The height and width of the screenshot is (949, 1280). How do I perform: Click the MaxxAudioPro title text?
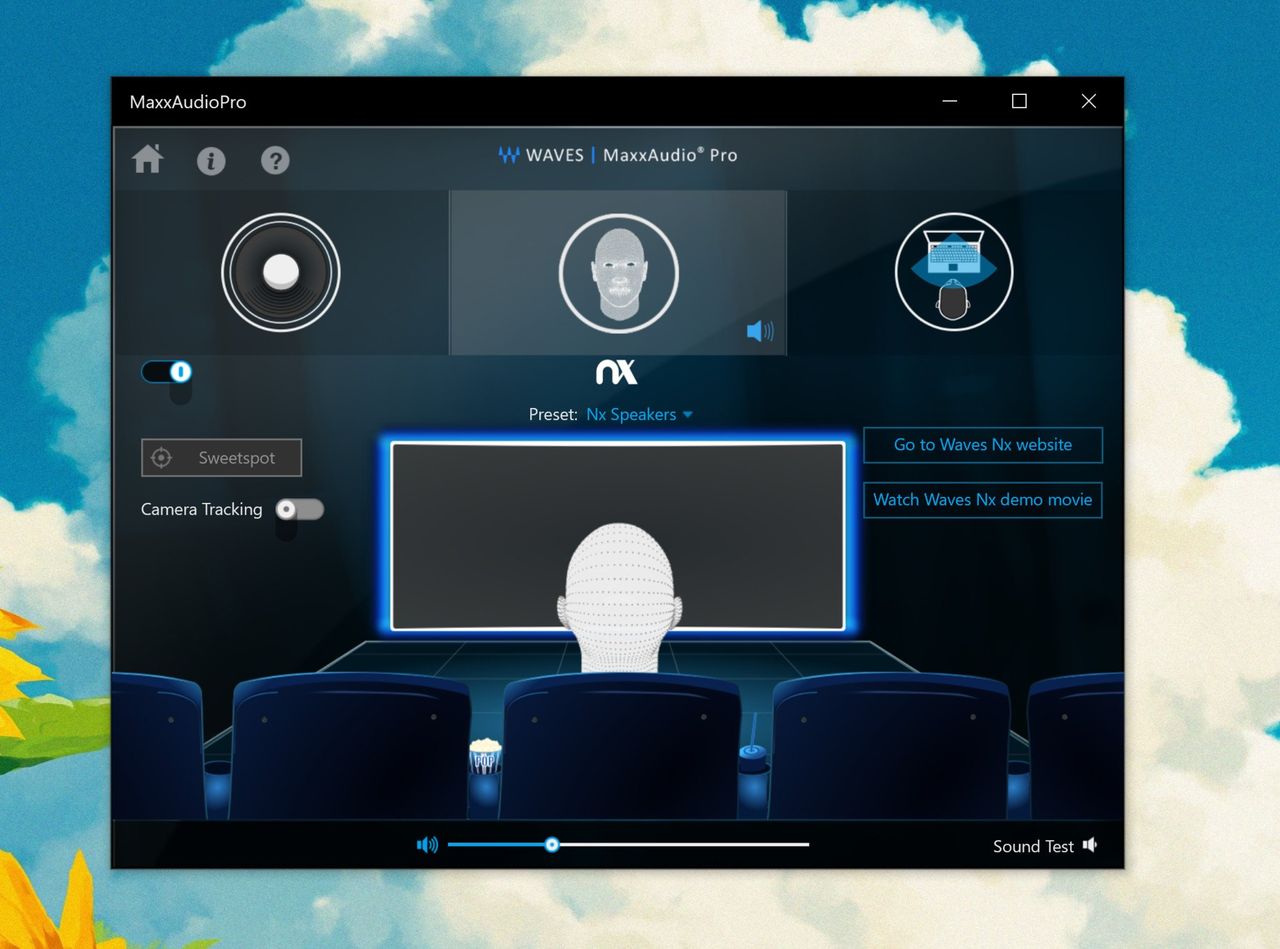pos(188,102)
